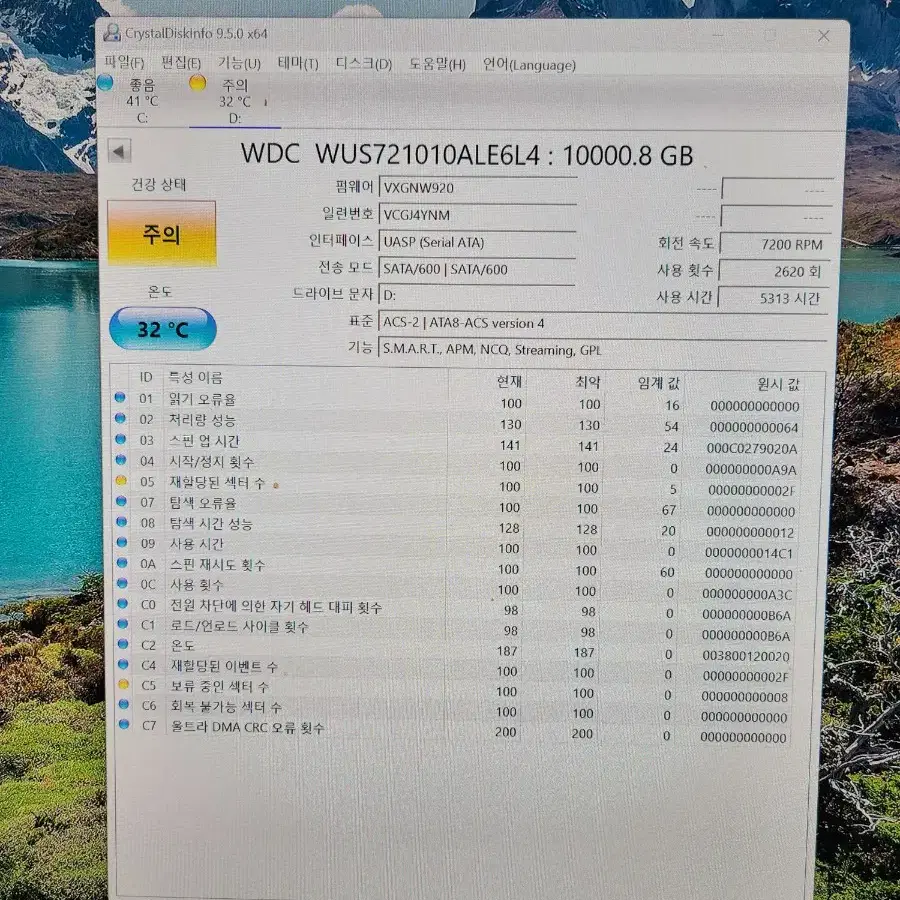Click the blue status dot of attribute C7
900x900 pixels.
(123, 724)
